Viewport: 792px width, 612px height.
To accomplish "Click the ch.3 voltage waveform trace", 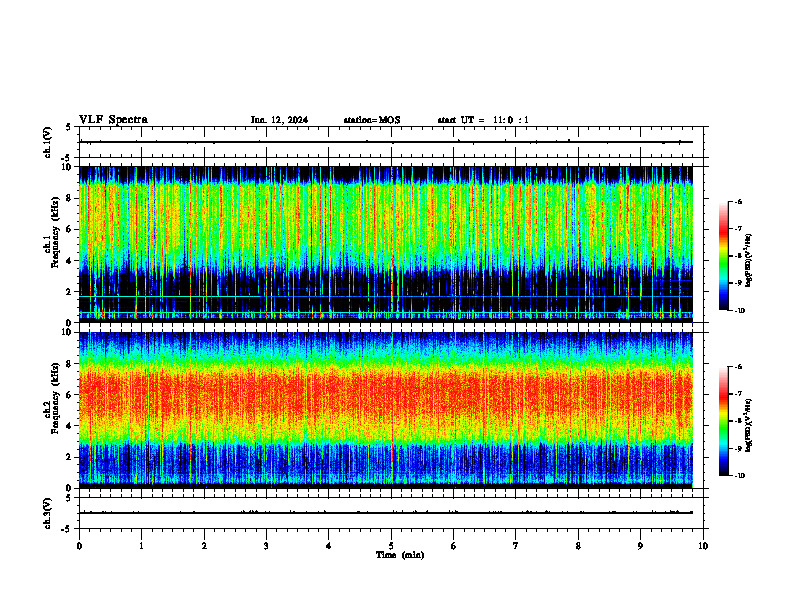I will click(x=386, y=513).
